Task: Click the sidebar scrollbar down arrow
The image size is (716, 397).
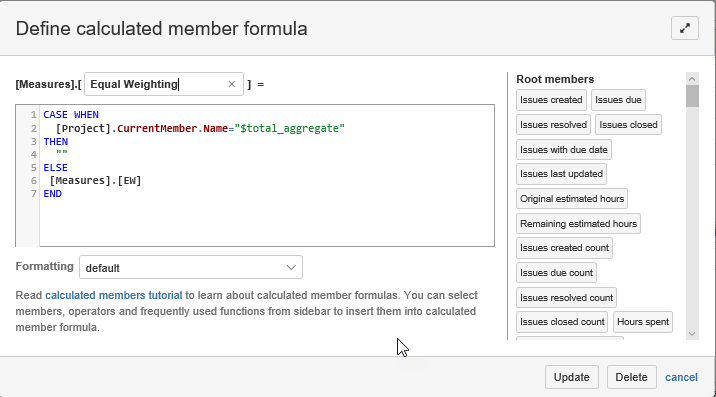Action: (692, 334)
